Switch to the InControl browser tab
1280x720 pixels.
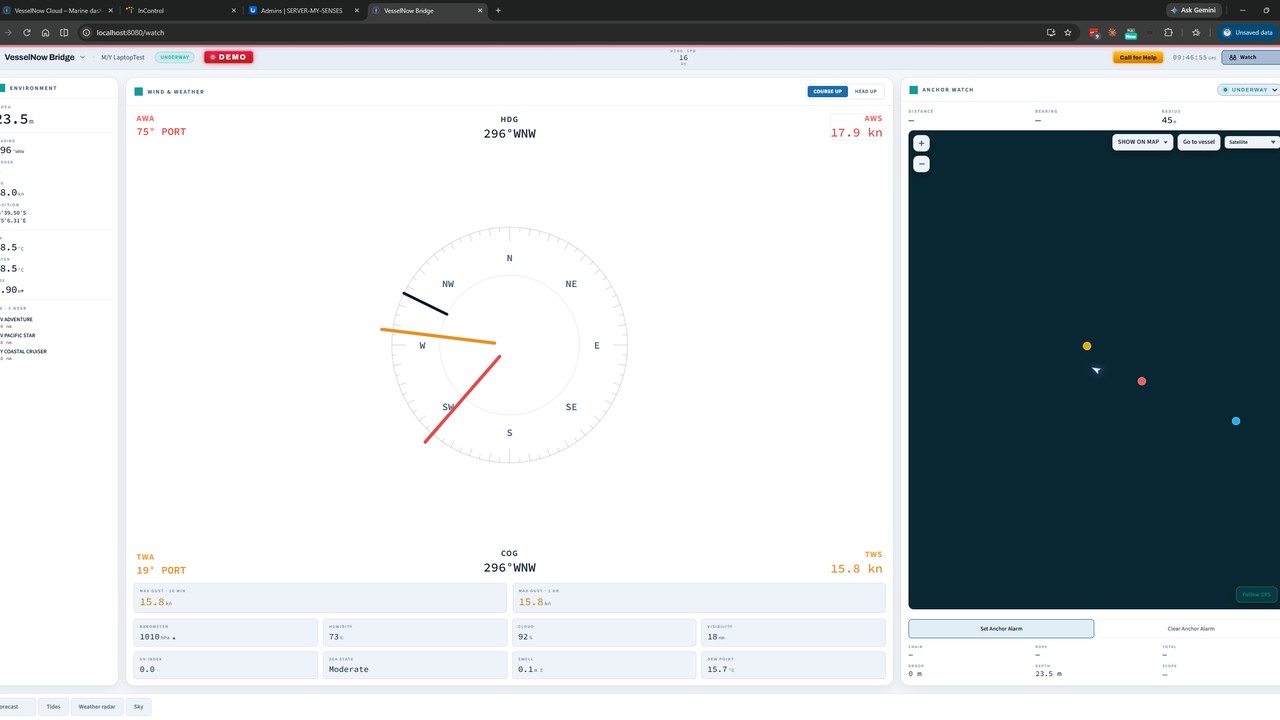click(181, 10)
